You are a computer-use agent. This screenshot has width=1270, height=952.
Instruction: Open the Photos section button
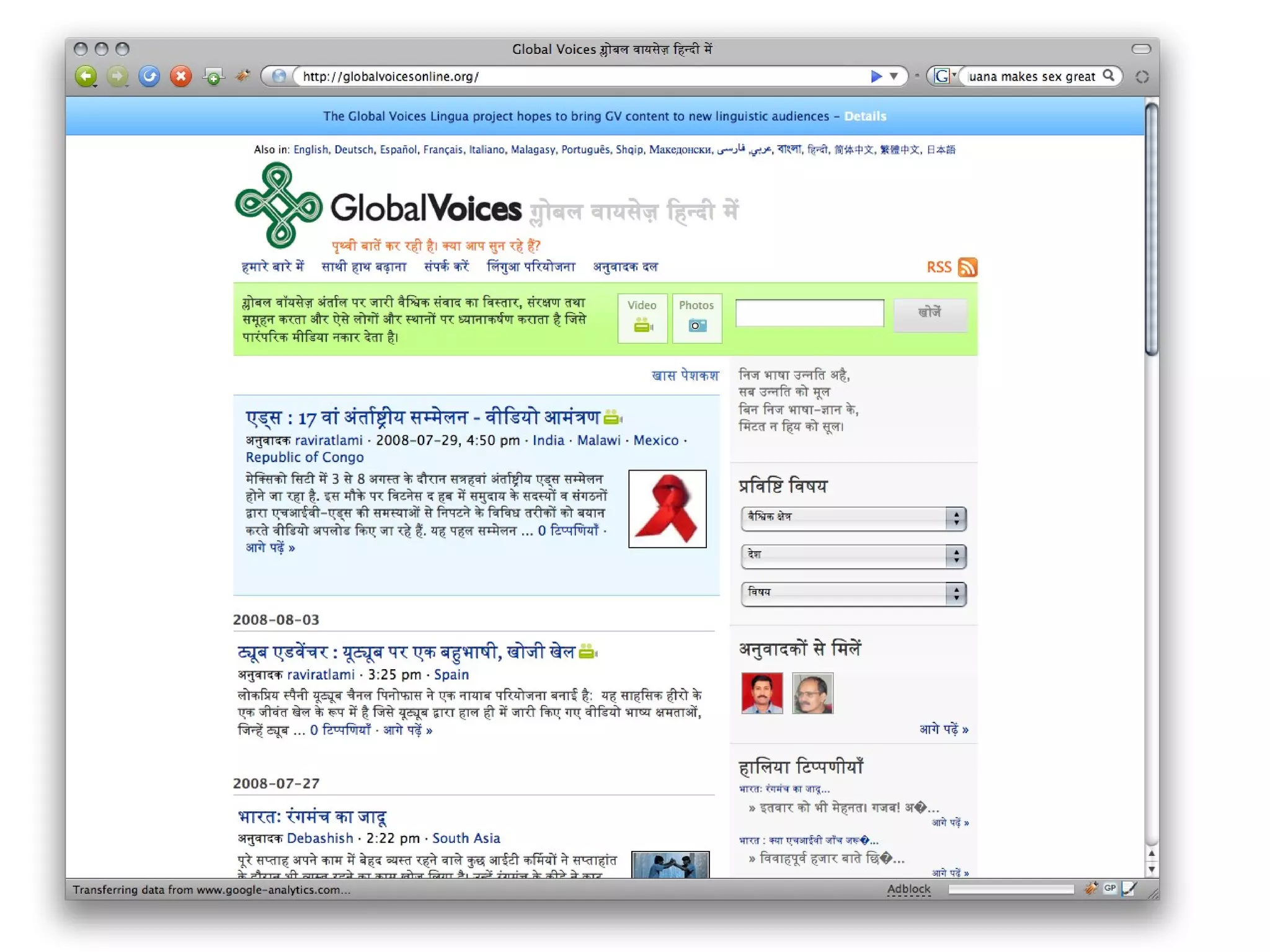(696, 318)
